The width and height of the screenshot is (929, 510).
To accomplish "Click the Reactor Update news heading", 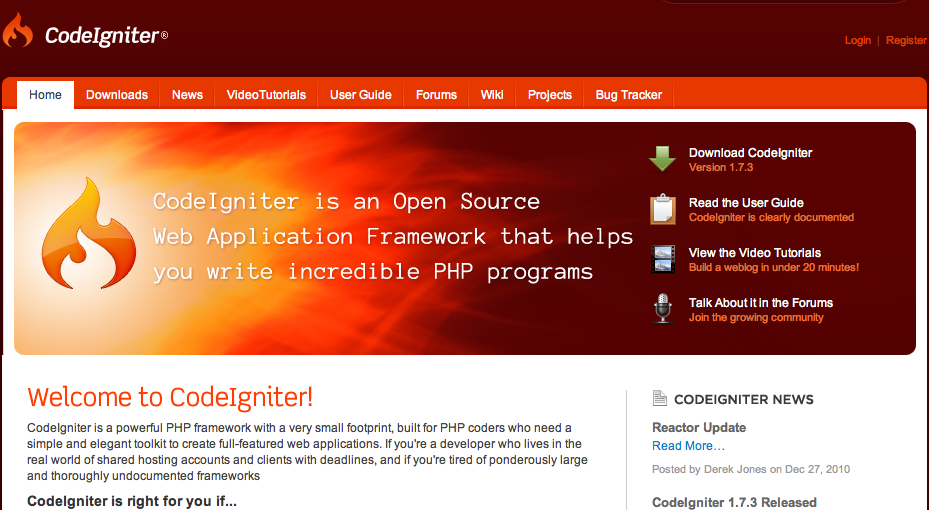I will (x=699, y=428).
